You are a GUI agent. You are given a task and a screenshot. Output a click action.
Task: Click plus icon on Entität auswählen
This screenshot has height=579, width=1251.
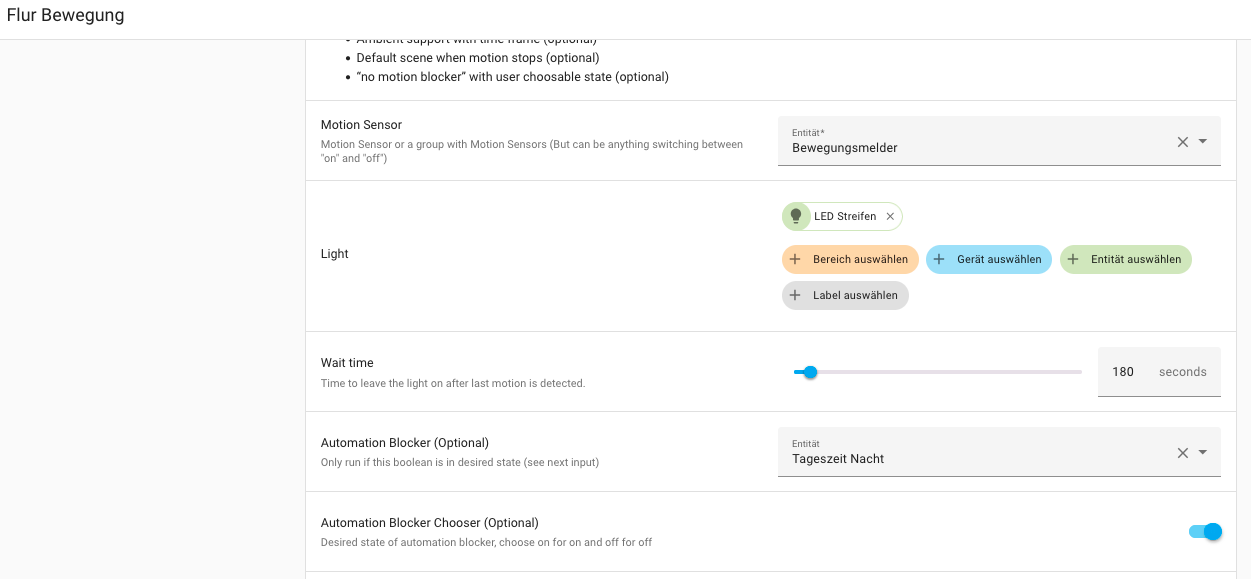[1073, 259]
